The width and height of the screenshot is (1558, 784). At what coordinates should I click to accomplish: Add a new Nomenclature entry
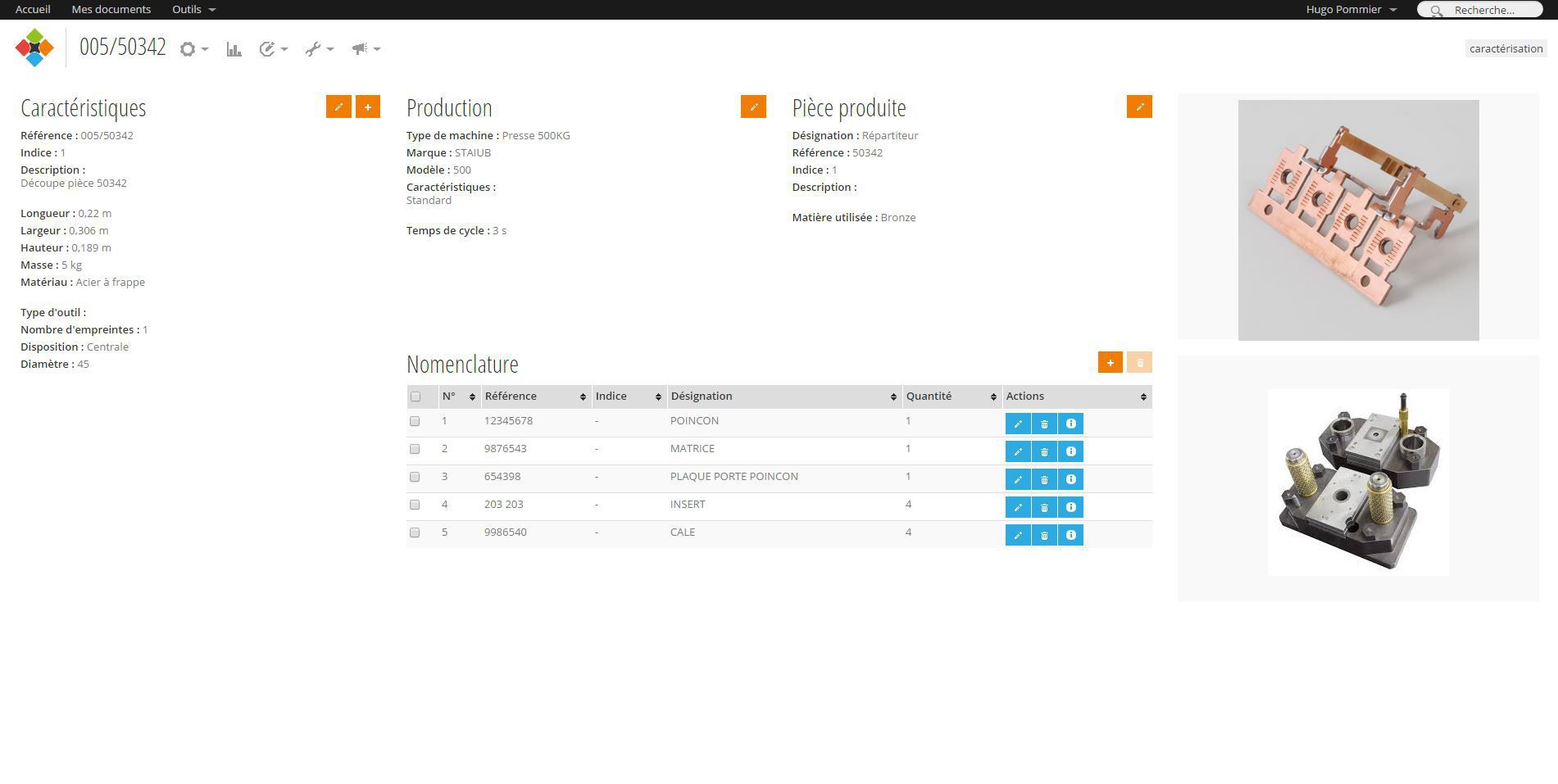click(x=1111, y=362)
